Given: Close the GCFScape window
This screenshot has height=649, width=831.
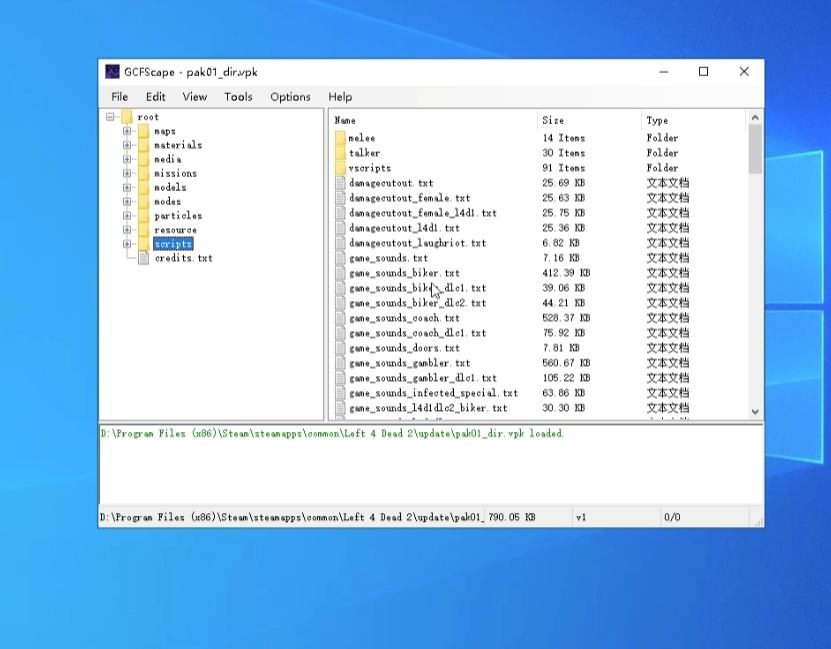Looking at the screenshot, I should pos(744,72).
